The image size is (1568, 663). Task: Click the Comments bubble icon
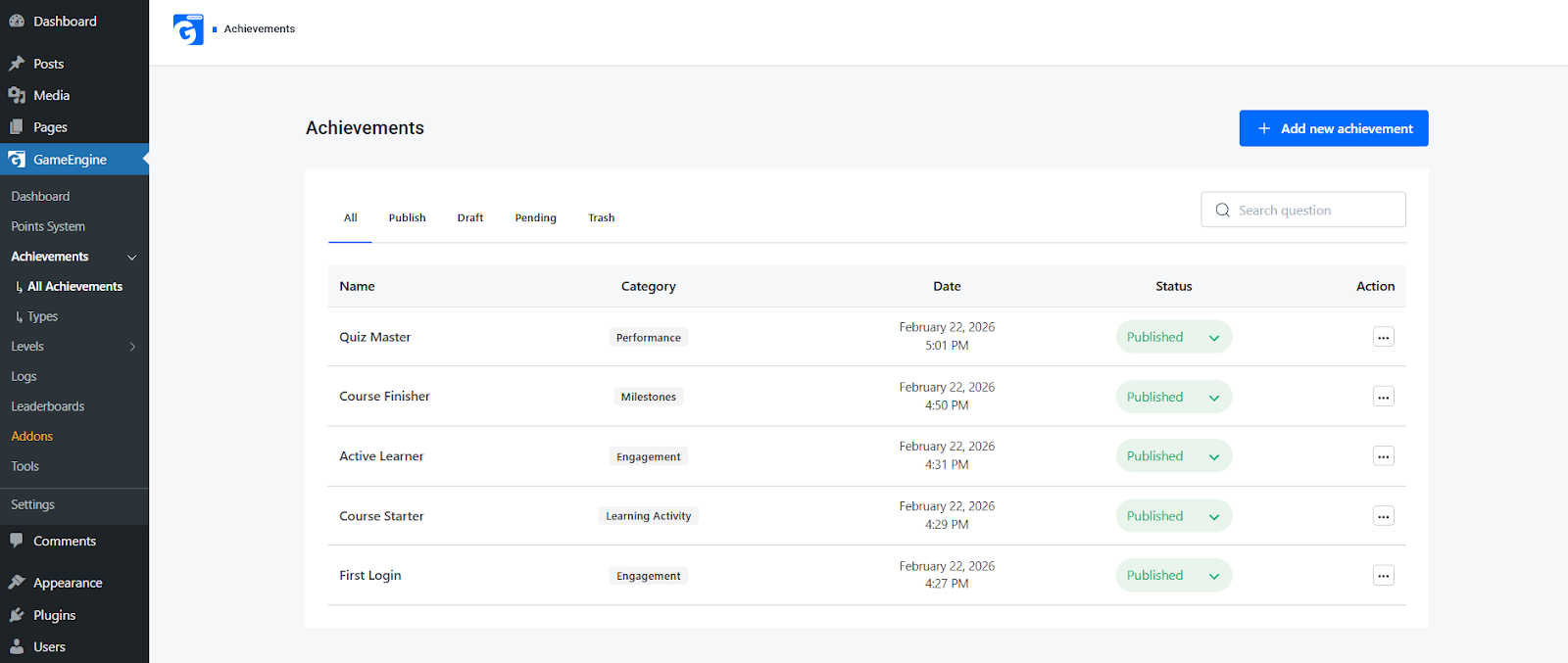coord(17,541)
